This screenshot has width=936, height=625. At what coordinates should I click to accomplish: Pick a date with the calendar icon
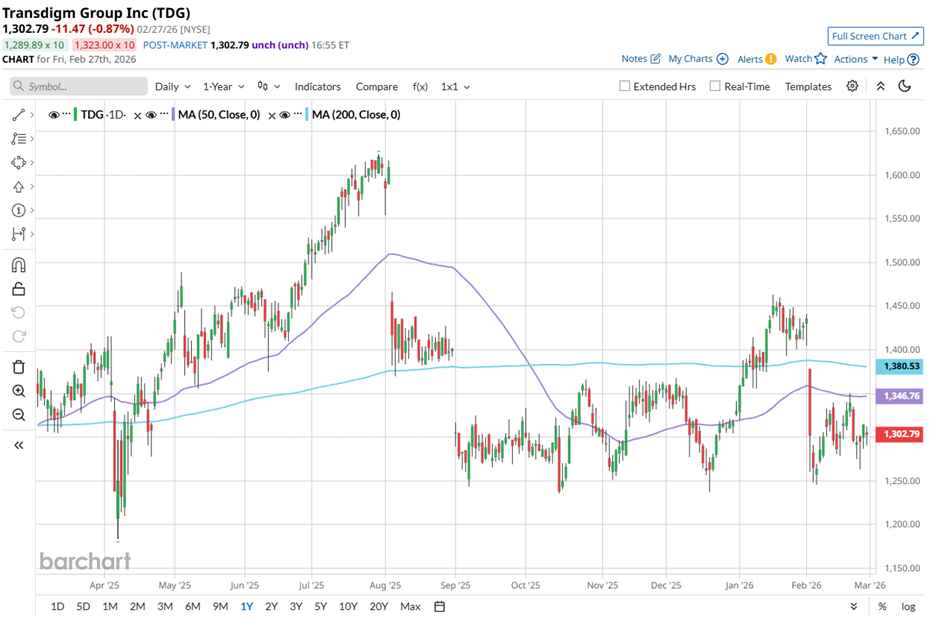click(x=440, y=606)
